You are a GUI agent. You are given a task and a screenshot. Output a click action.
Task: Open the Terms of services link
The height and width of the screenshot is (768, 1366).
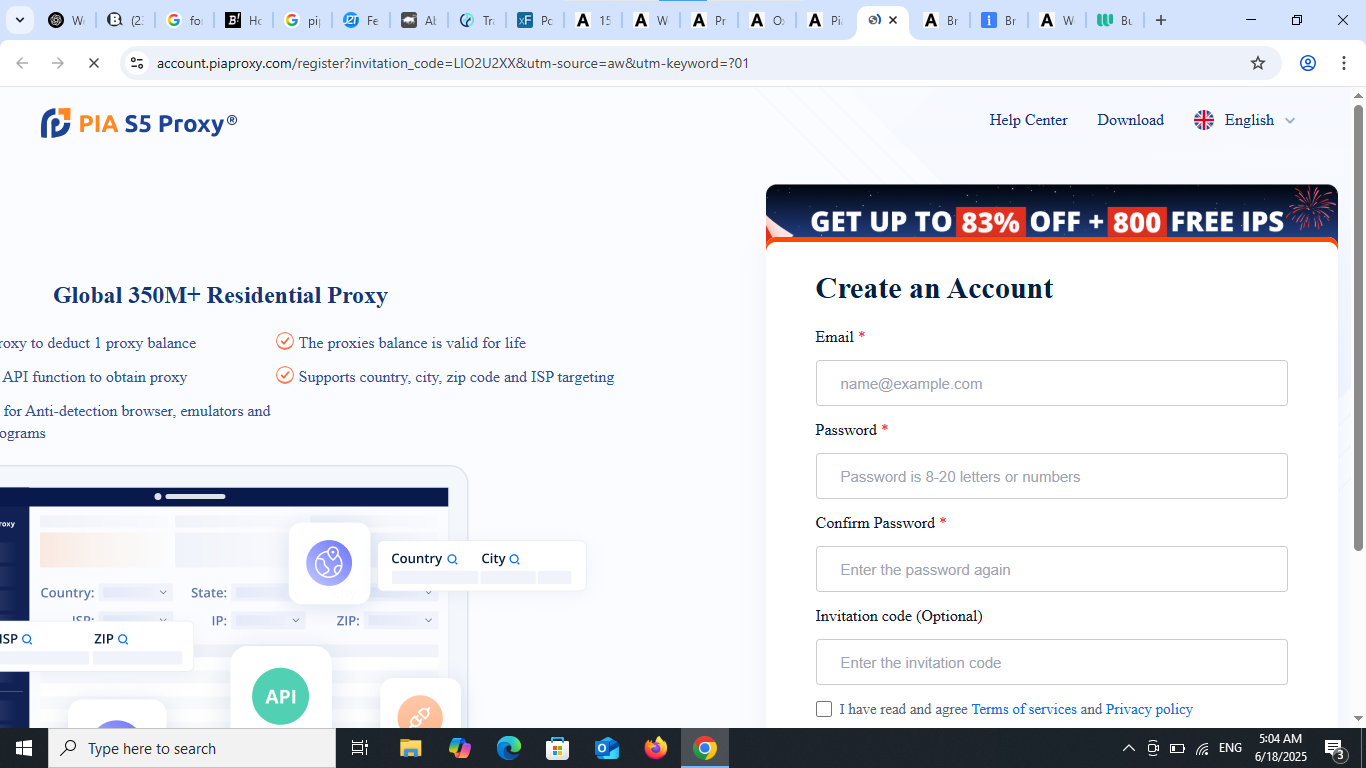click(x=1024, y=709)
